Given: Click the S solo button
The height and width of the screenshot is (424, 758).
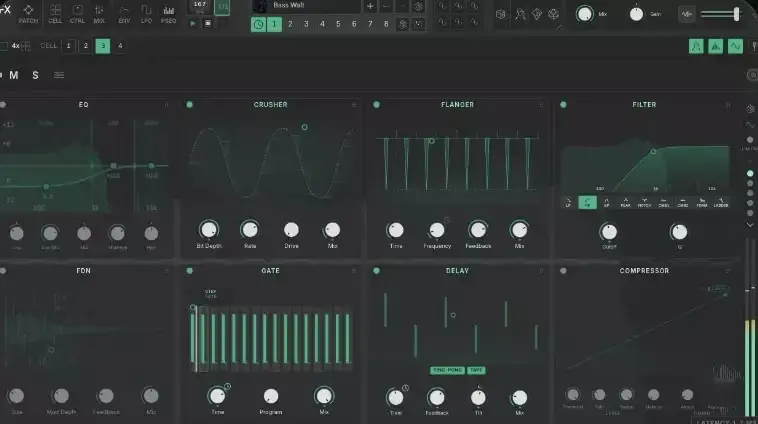Looking at the screenshot, I should pos(35,75).
